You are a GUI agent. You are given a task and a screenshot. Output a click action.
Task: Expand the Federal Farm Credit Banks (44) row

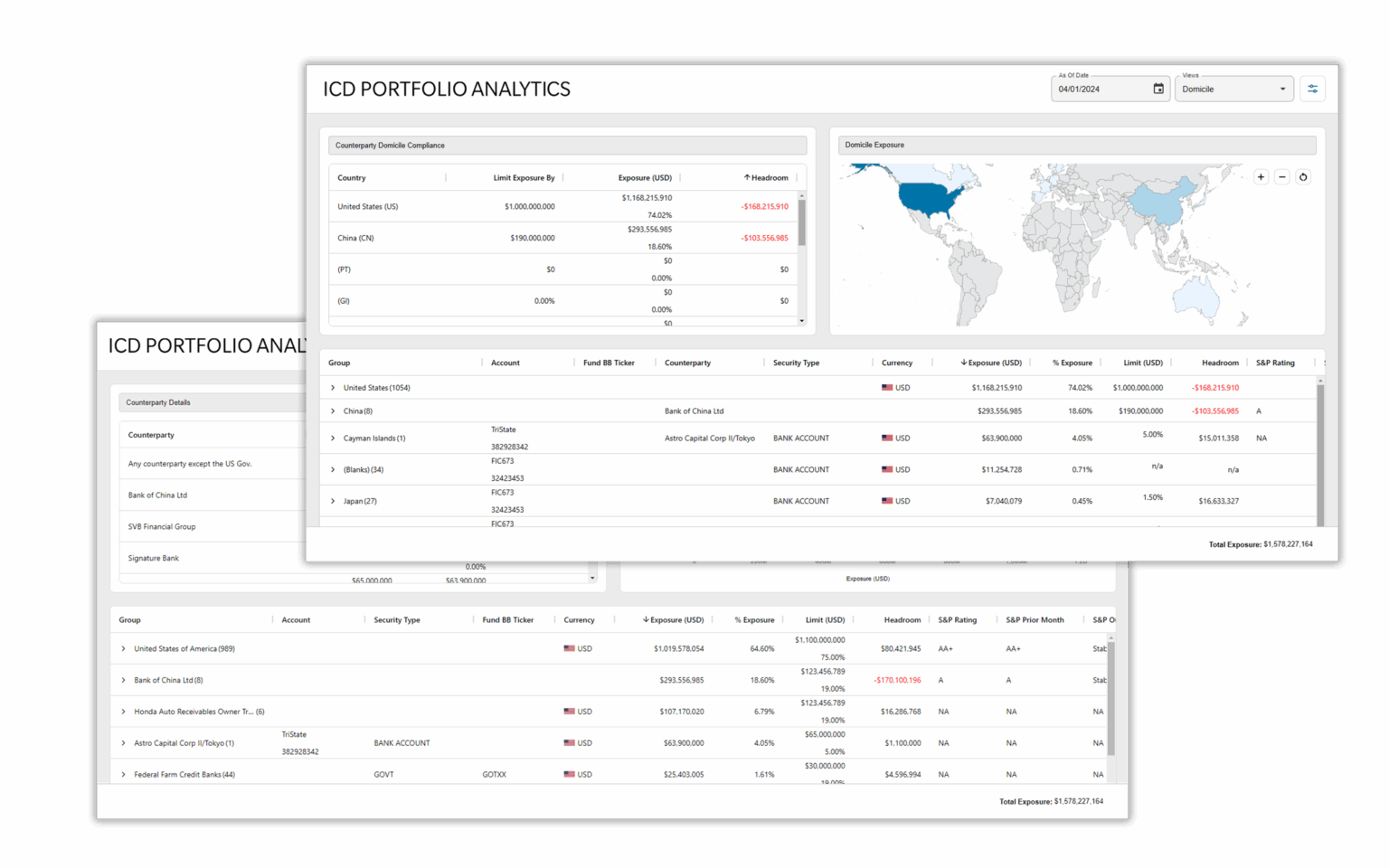[123, 774]
